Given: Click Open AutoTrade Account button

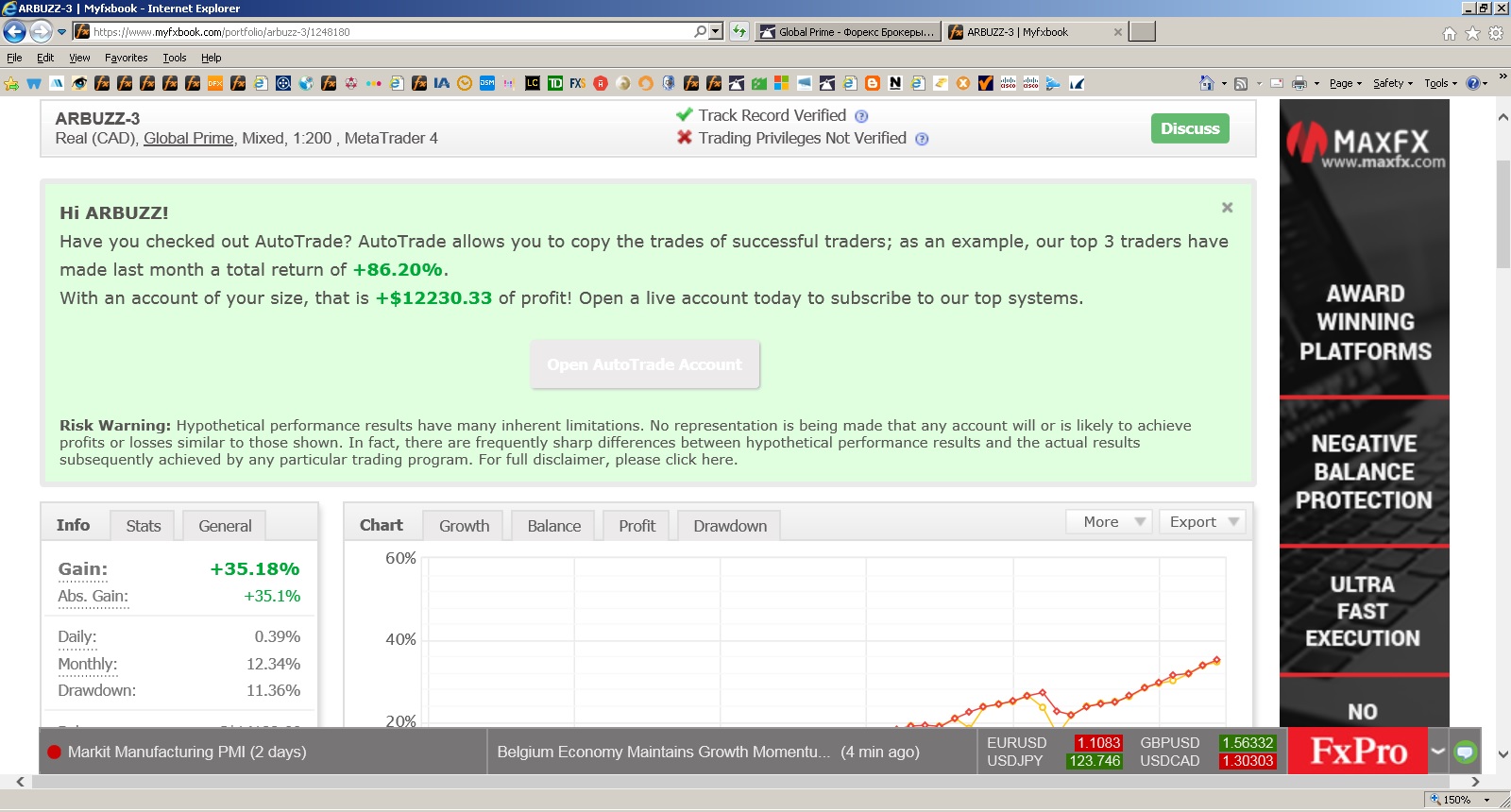Looking at the screenshot, I should 645,364.
